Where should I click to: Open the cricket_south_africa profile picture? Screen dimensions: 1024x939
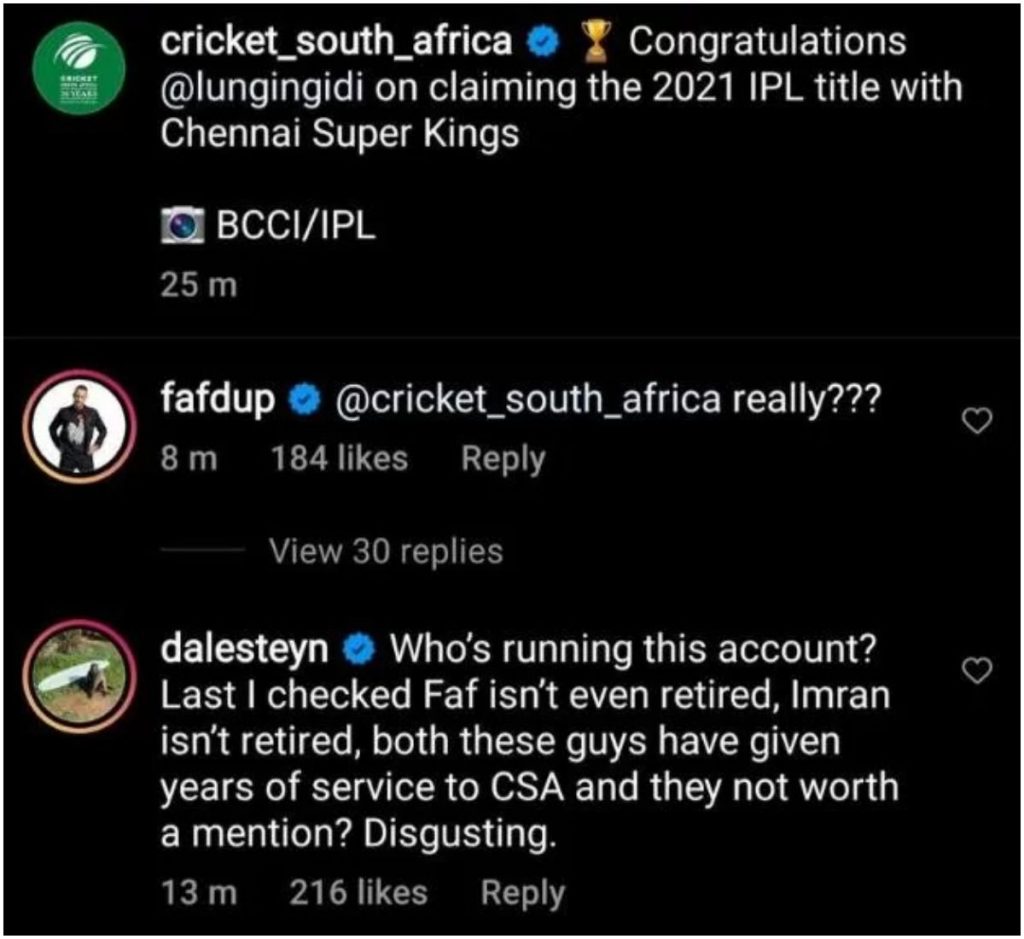[x=73, y=77]
